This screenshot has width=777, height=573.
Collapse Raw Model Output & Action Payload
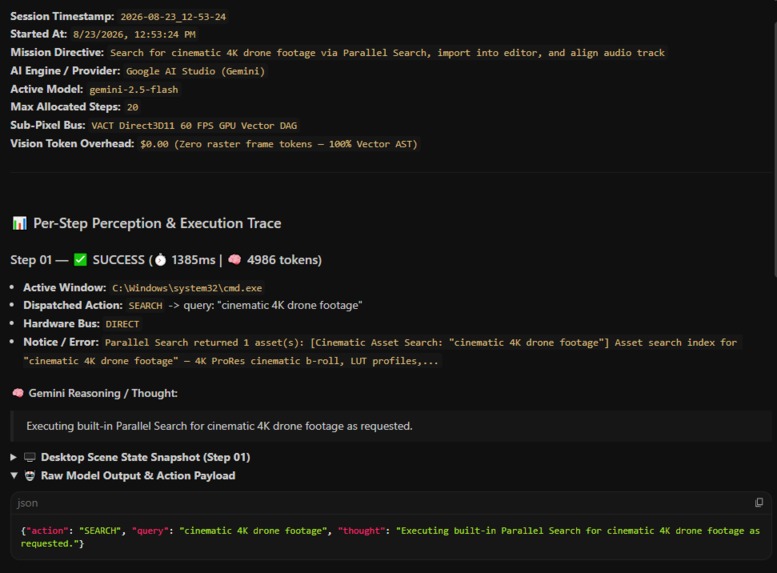point(14,475)
